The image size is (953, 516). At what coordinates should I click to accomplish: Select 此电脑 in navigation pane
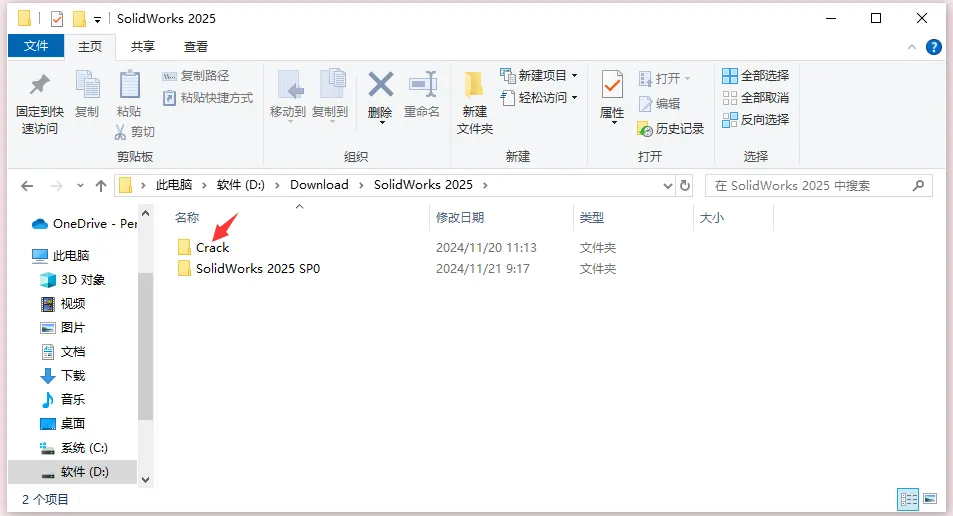tap(60, 255)
